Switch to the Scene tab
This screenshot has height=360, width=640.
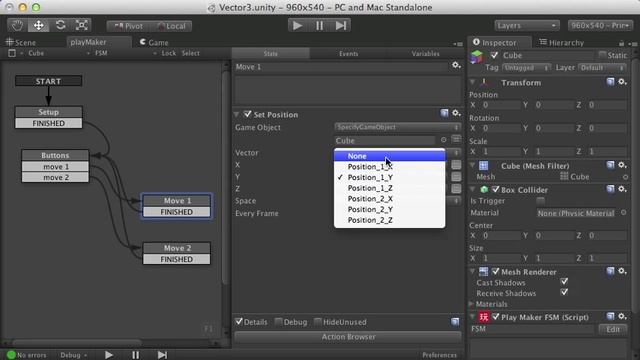tap(21, 42)
